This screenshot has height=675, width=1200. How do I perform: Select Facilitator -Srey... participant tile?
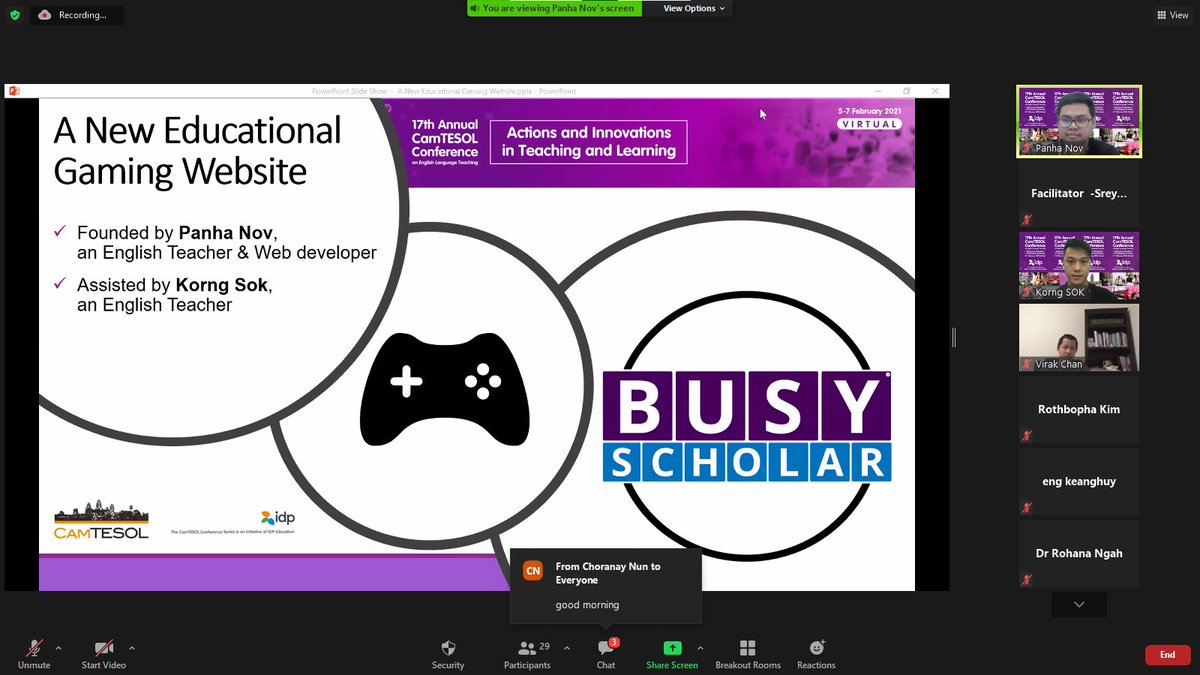tap(1079, 194)
